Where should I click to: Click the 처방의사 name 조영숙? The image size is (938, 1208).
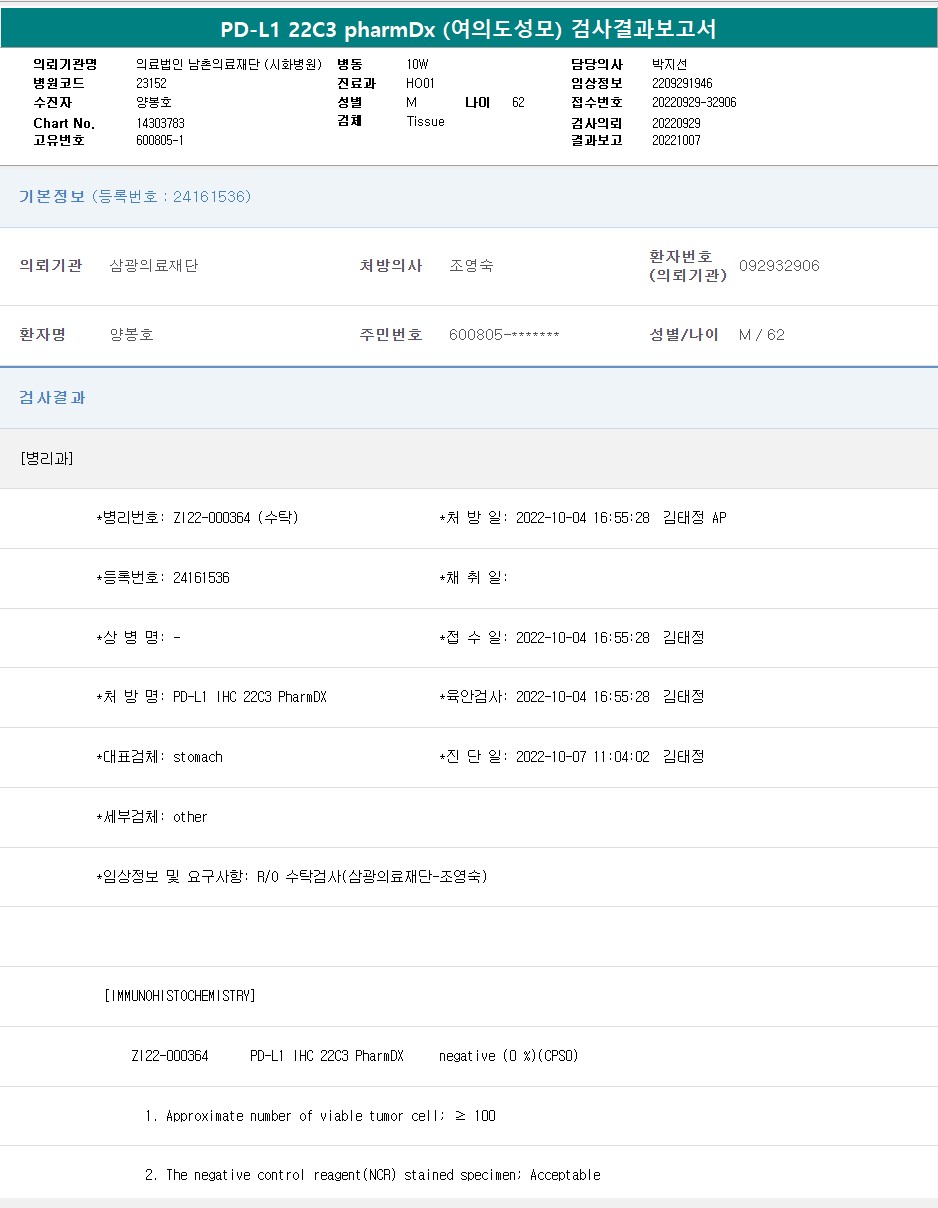click(x=471, y=266)
